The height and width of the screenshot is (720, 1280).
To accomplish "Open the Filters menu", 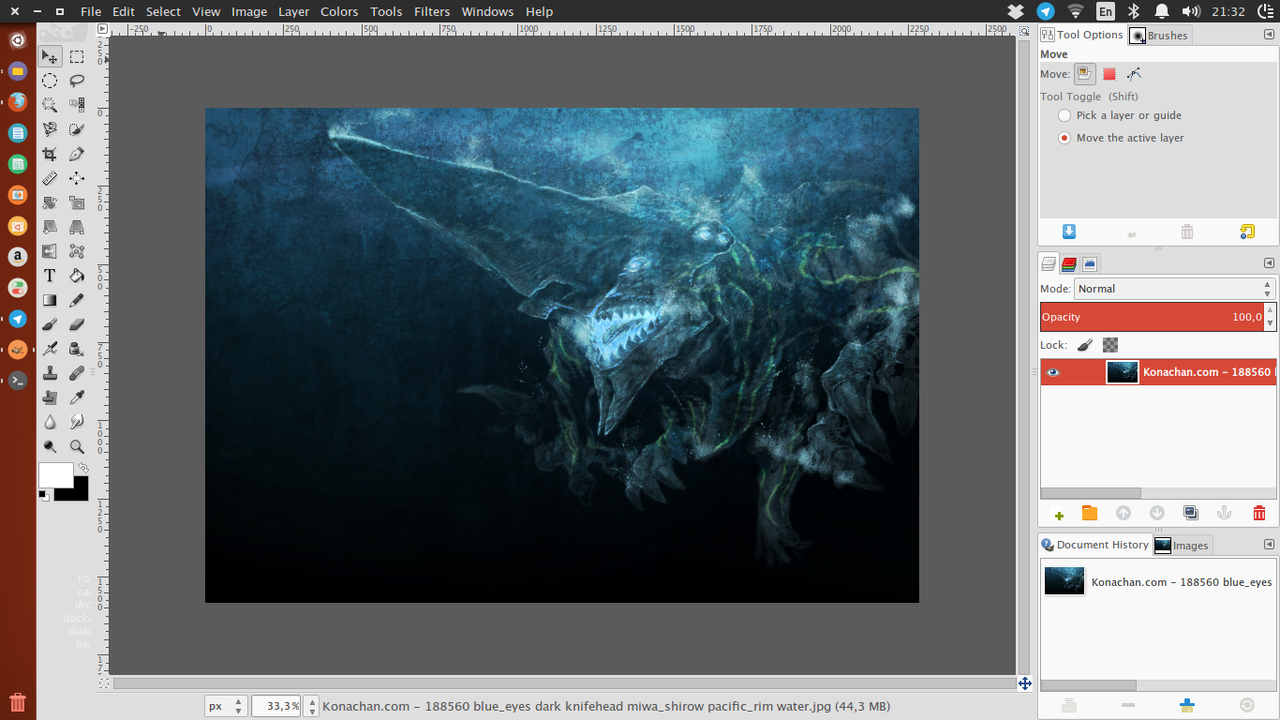I will tap(431, 11).
